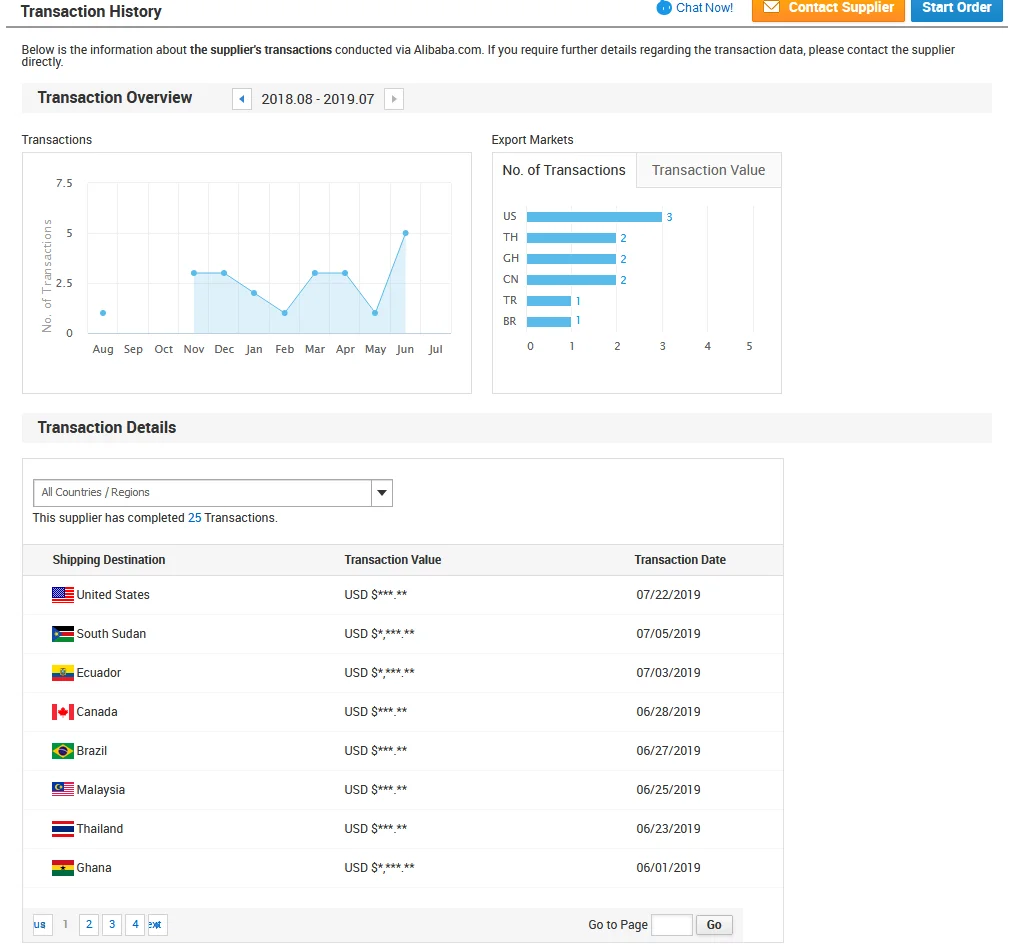The image size is (1014, 946).
Task: Click the June data point on chart
Action: coord(405,233)
